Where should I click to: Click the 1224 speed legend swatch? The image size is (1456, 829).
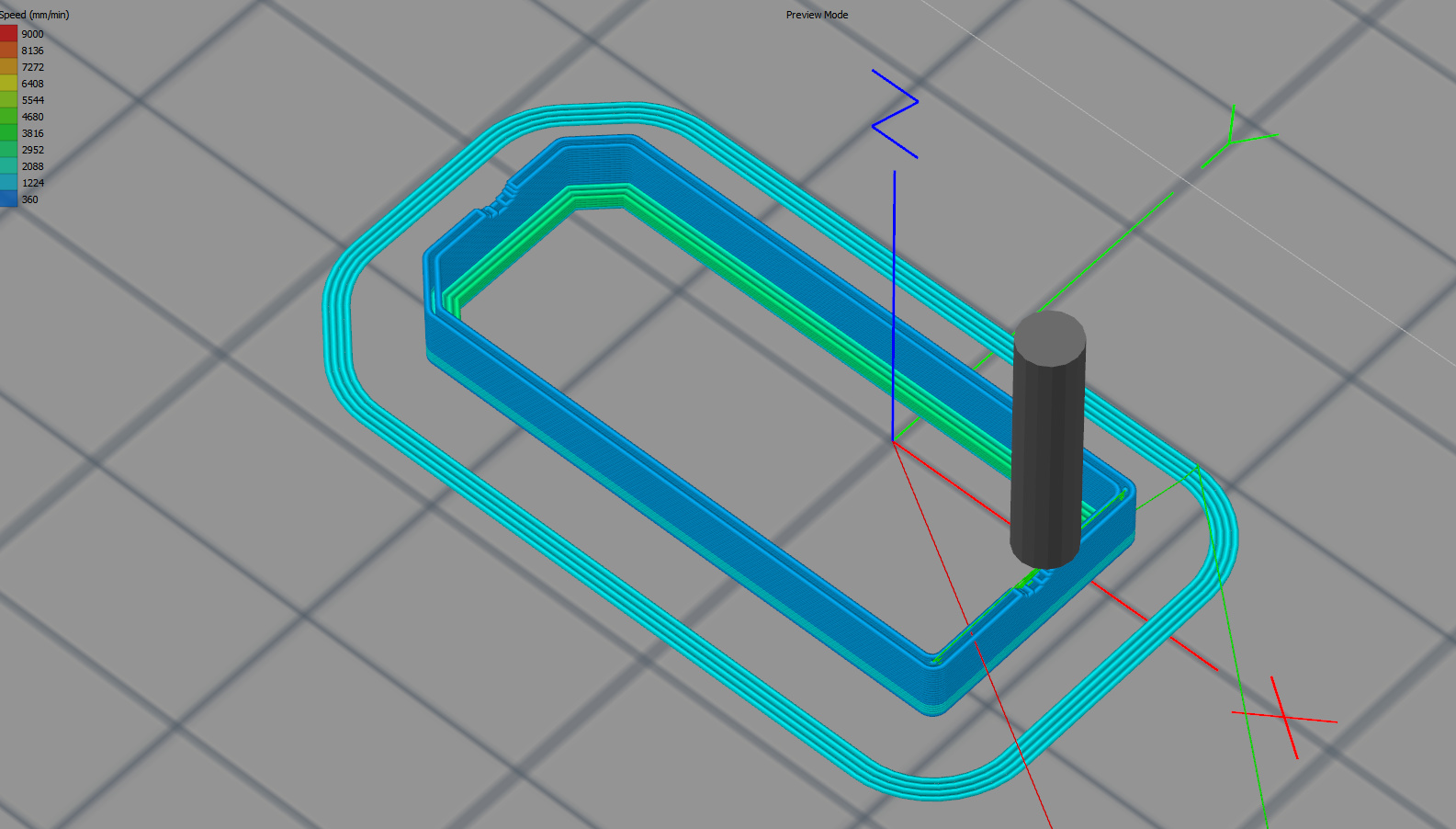[8, 183]
